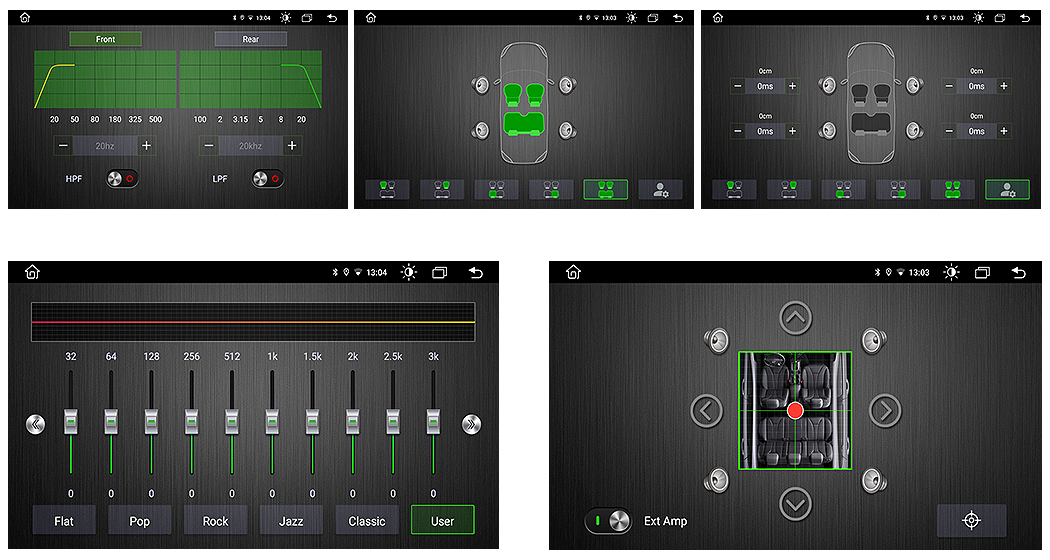Screen dimensions: 1050x560
Task: Choose all-seats preset on time-delay screen
Action: [952, 190]
